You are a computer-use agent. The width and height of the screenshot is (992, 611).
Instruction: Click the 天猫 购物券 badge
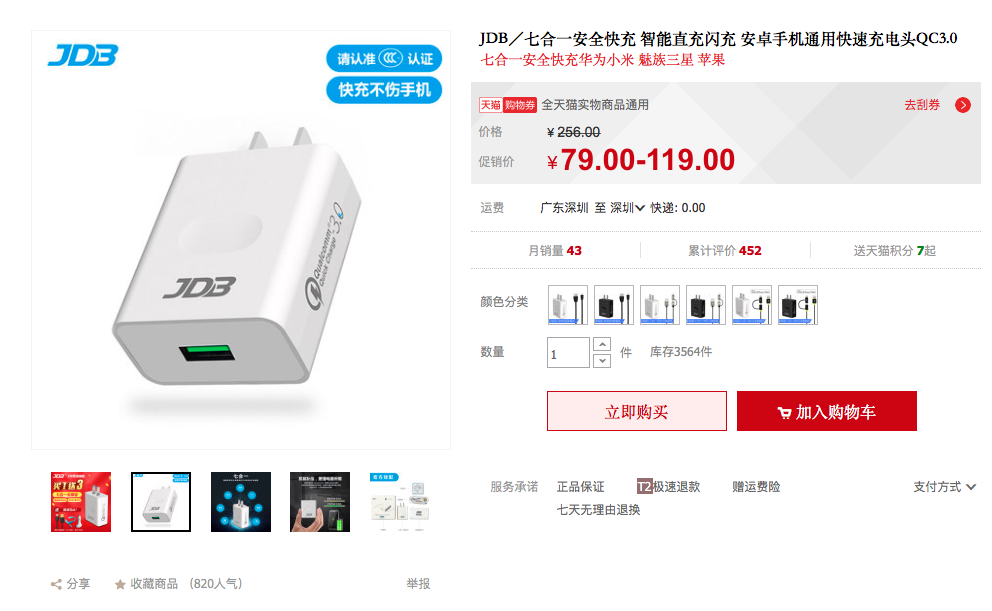click(507, 105)
